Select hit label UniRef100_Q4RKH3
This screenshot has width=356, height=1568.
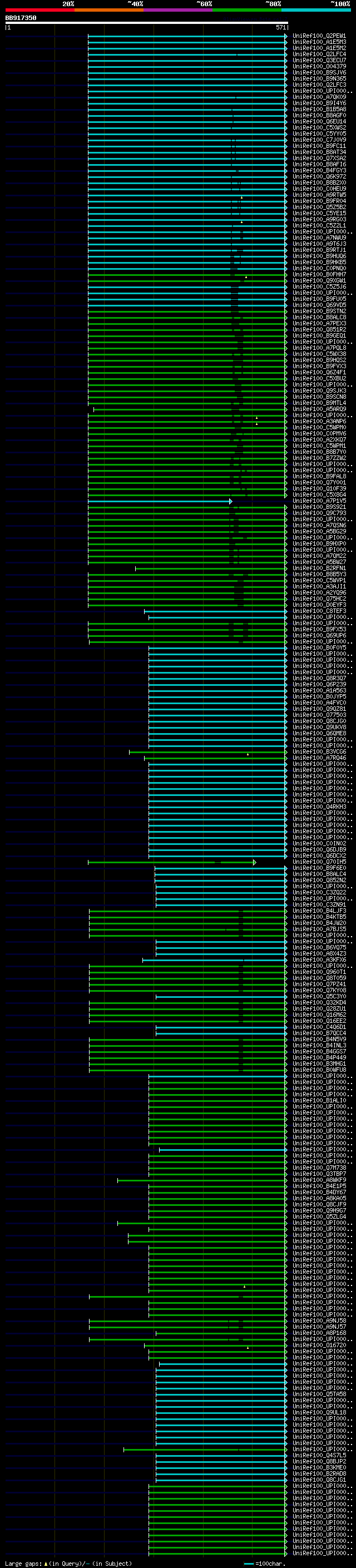point(319,807)
